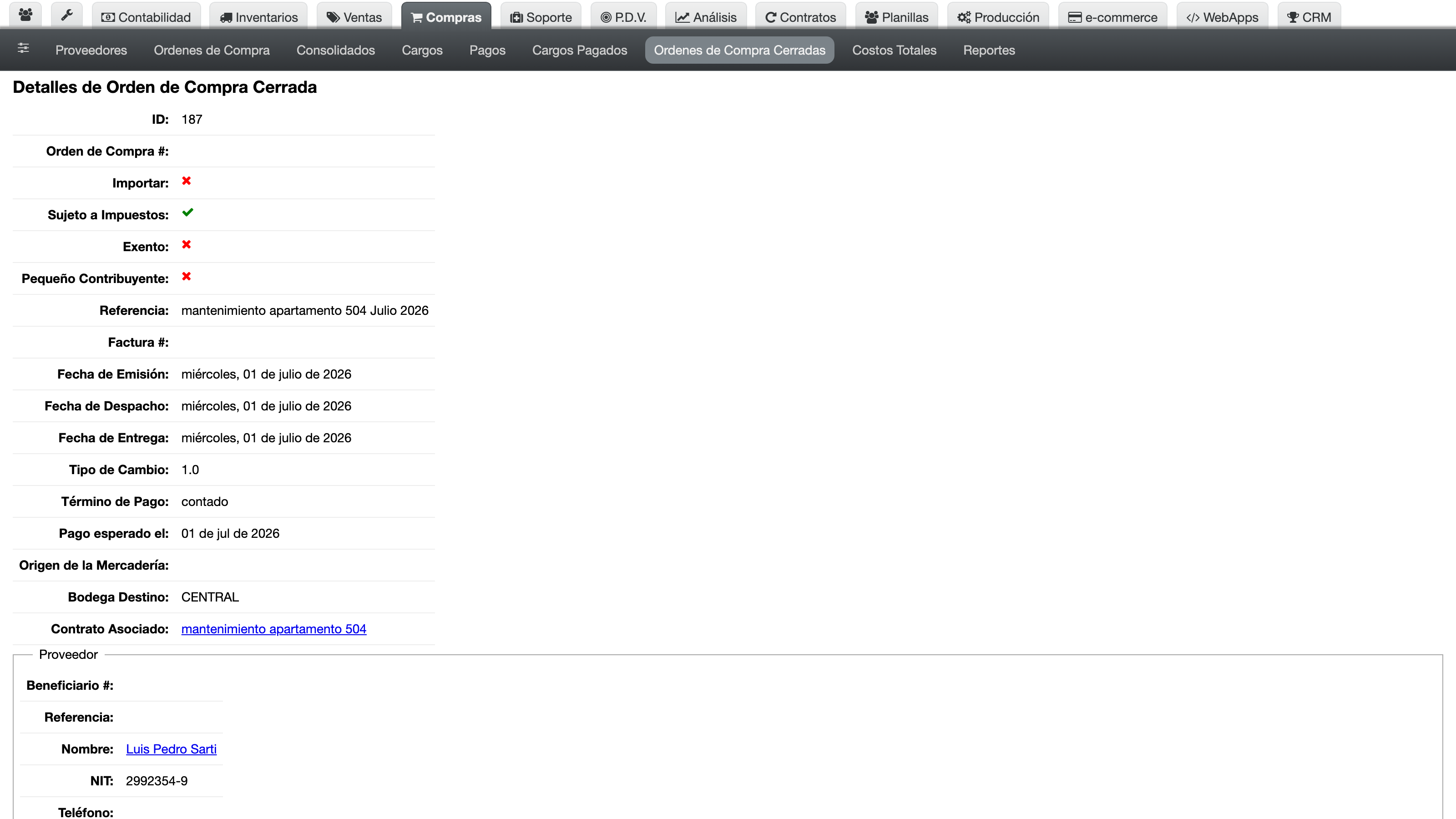The width and height of the screenshot is (1456, 819).
Task: Click red X next to Importar
Action: click(187, 181)
